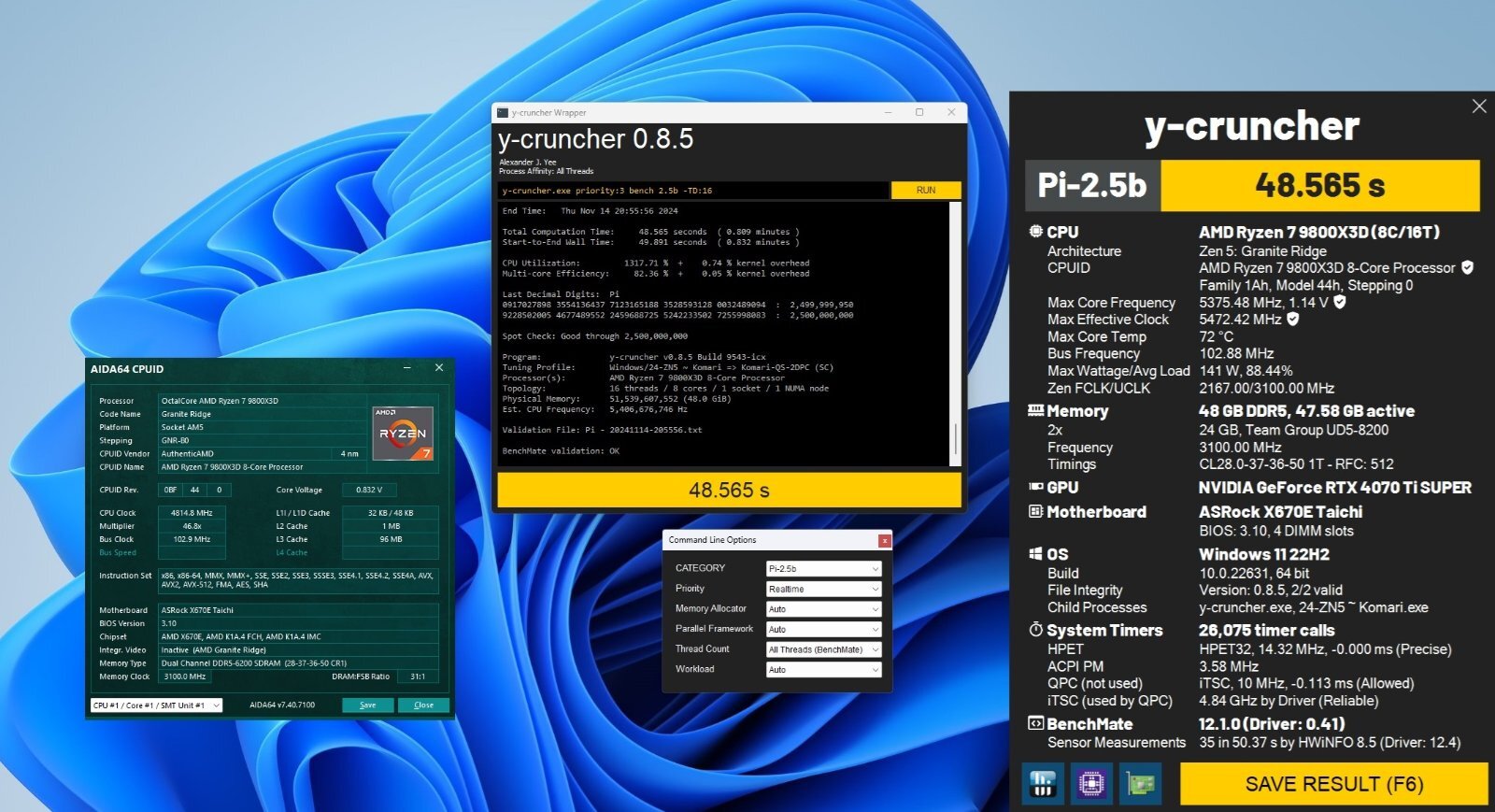Open the Priority dropdown set to Realtime

point(823,589)
